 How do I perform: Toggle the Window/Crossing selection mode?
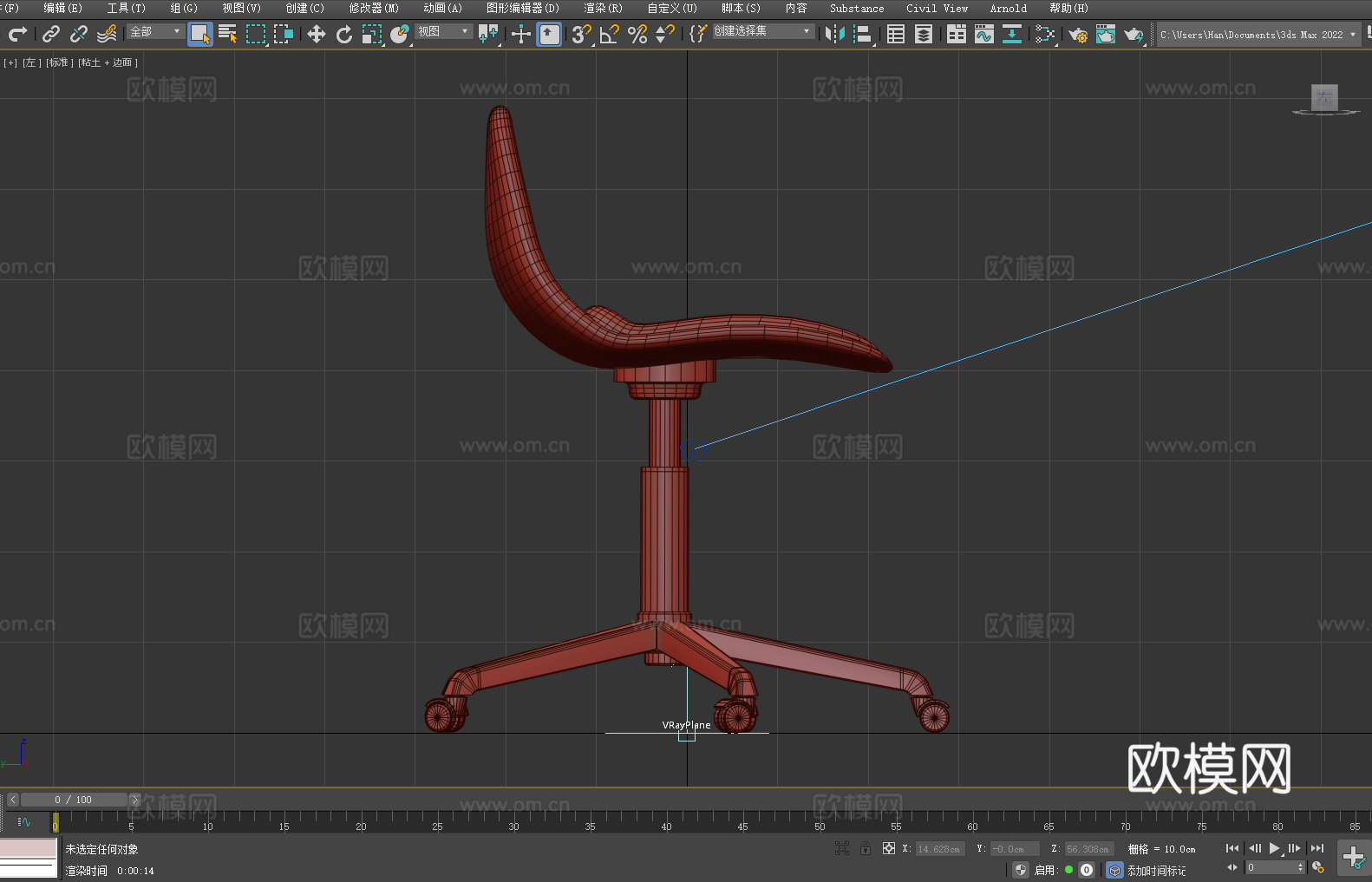(x=284, y=34)
